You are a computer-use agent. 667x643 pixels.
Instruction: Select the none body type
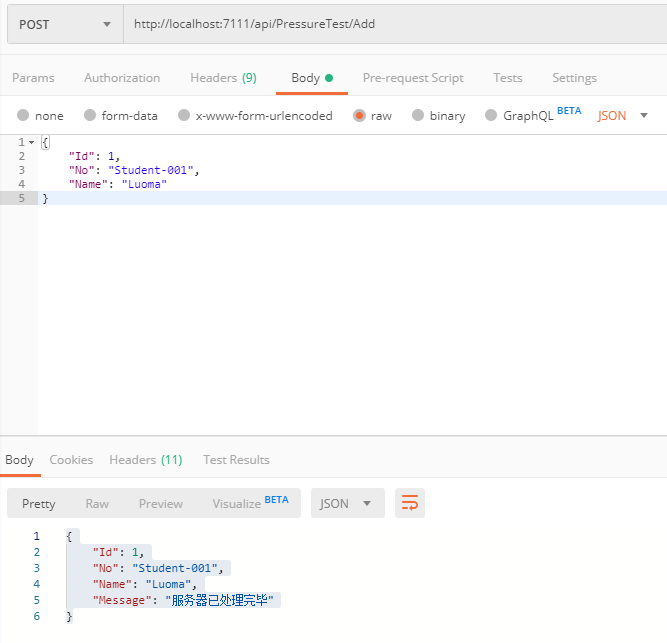coord(40,115)
